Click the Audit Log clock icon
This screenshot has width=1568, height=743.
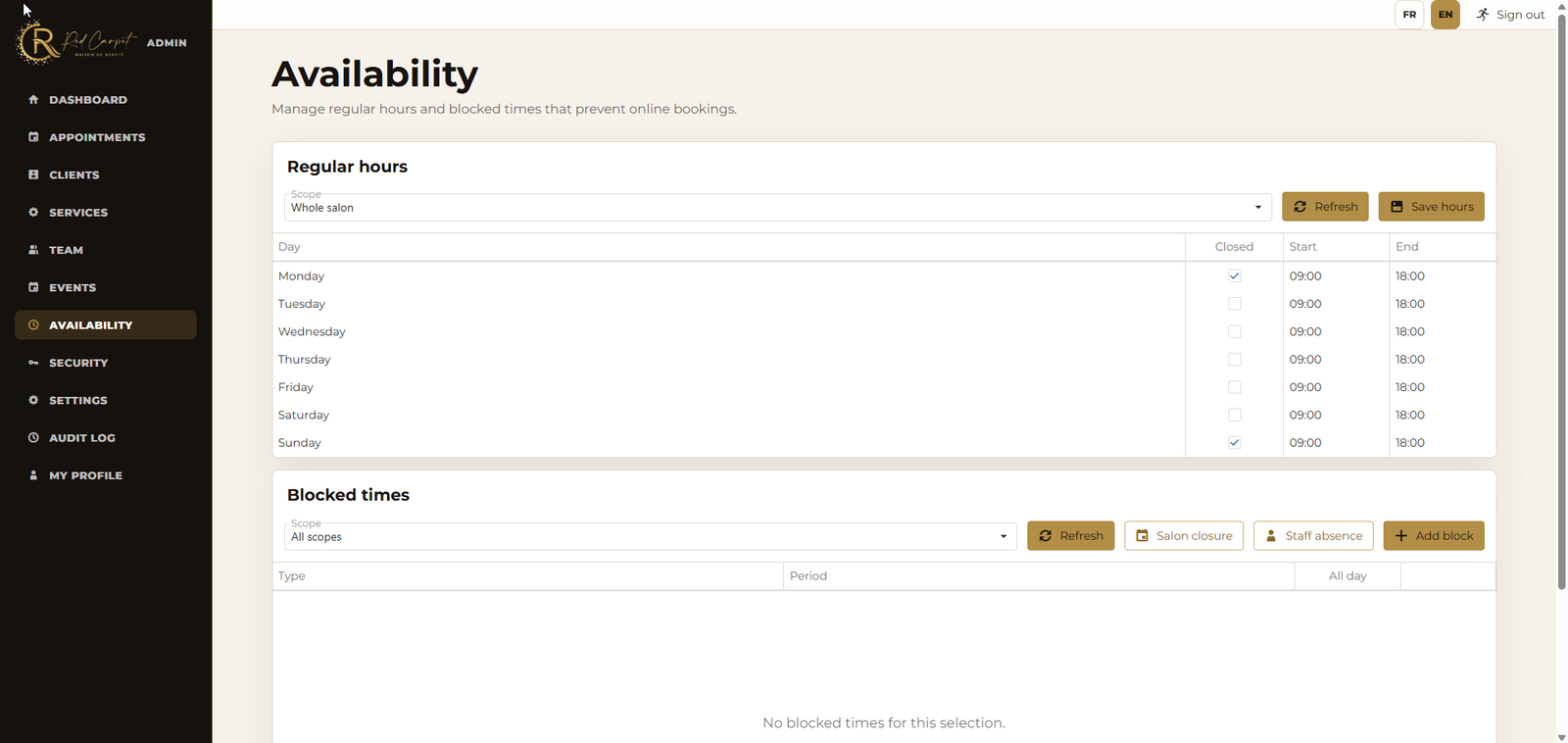point(33,437)
